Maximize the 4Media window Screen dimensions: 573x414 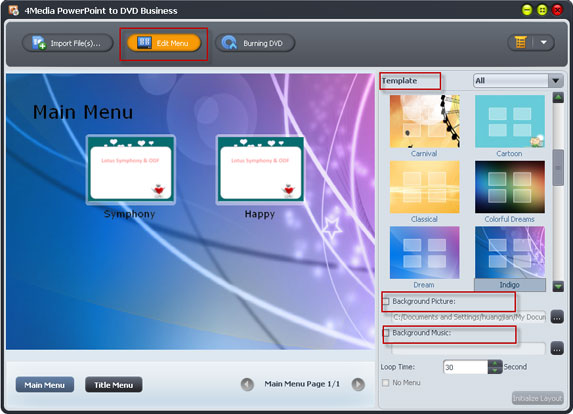[542, 10]
